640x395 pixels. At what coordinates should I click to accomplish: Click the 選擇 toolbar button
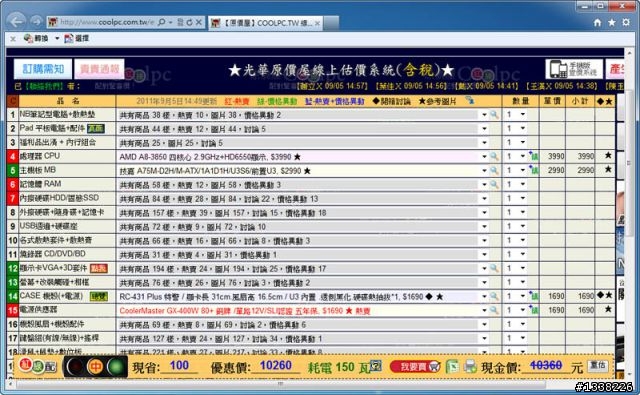76,38
